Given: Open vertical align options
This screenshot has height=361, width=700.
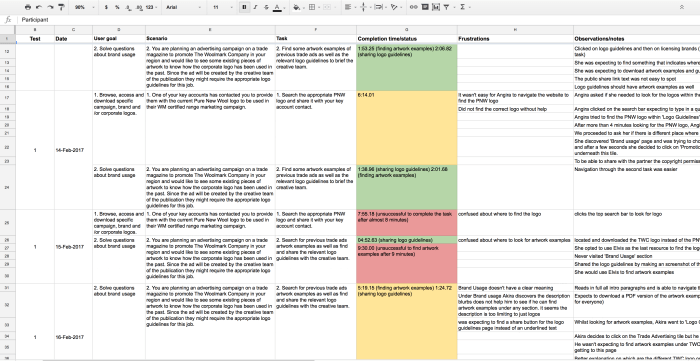Looking at the screenshot, I should [x=363, y=7].
